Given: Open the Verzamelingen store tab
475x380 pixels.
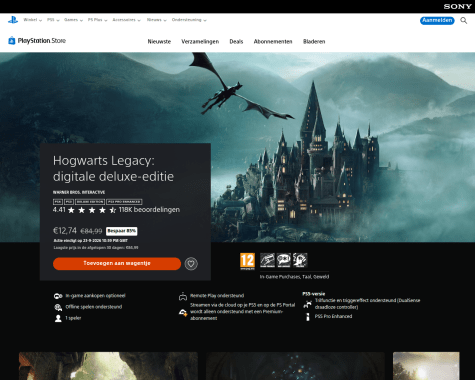Looking at the screenshot, I should [200, 42].
